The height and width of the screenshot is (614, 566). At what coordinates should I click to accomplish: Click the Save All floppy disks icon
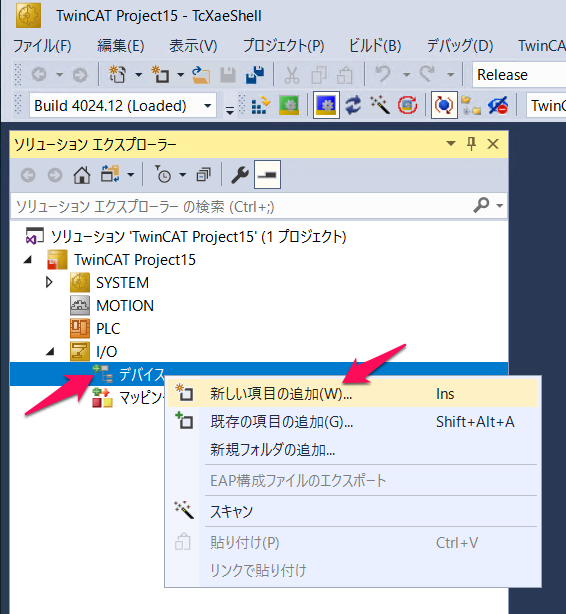point(255,74)
